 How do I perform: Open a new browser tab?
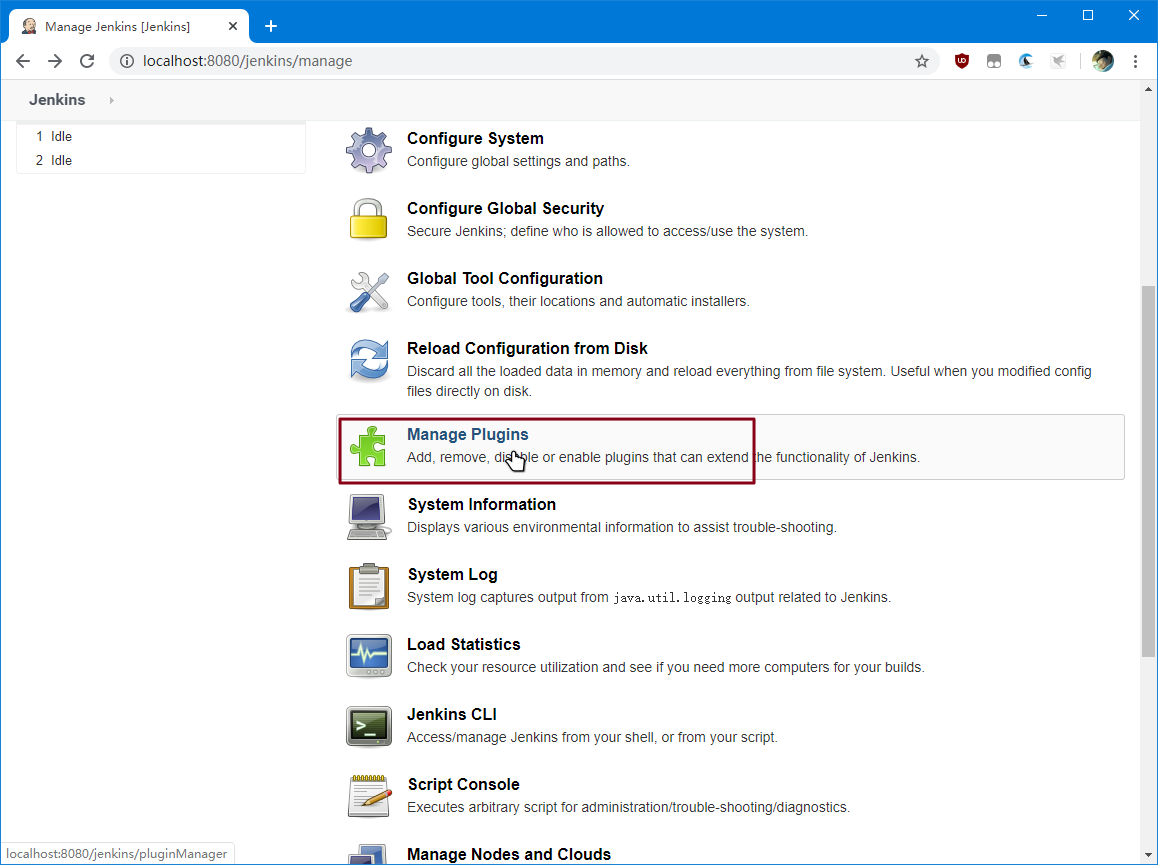point(271,27)
